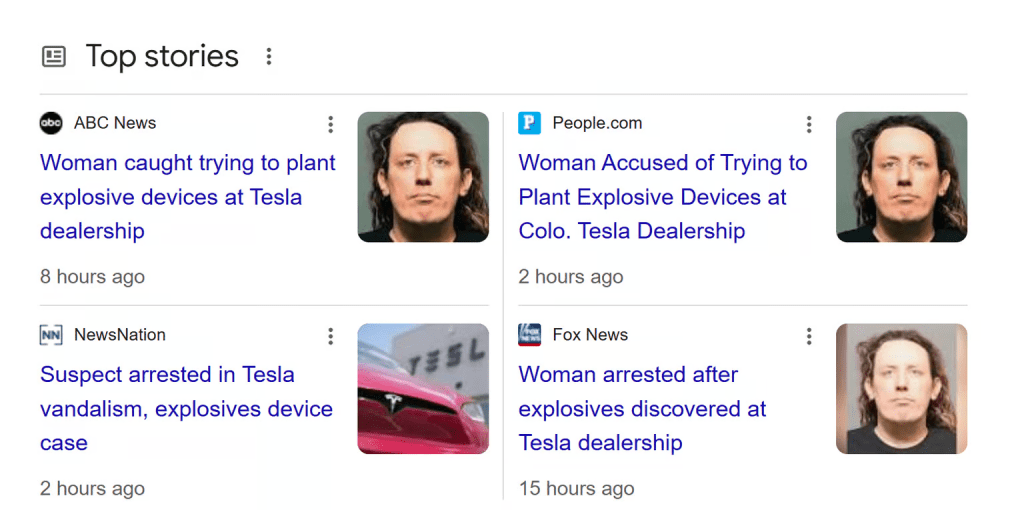Click the Fox News story thumbnail image
Screen dimensions: 1024x510
(x=901, y=389)
